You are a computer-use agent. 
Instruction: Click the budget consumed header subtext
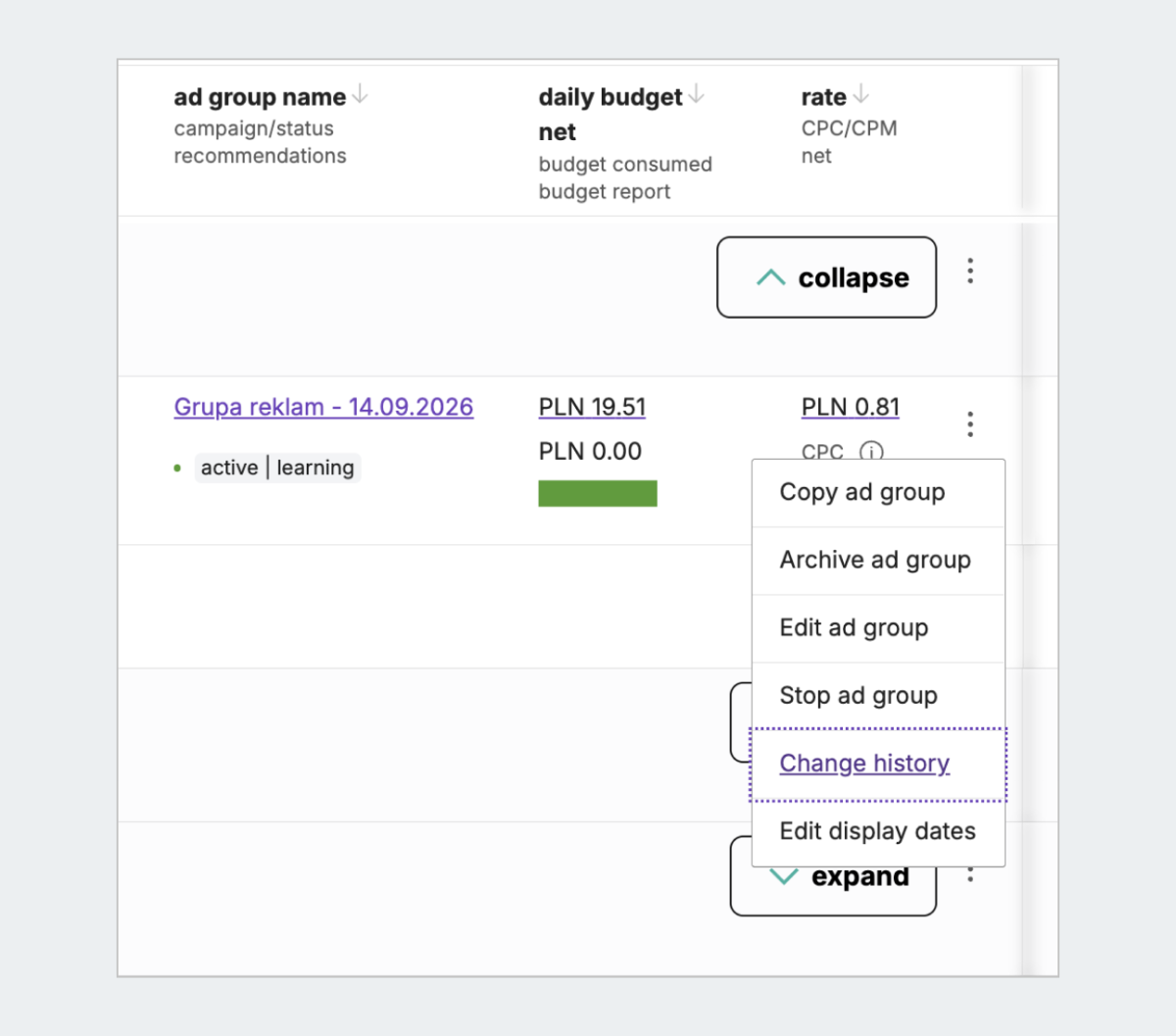(x=625, y=165)
